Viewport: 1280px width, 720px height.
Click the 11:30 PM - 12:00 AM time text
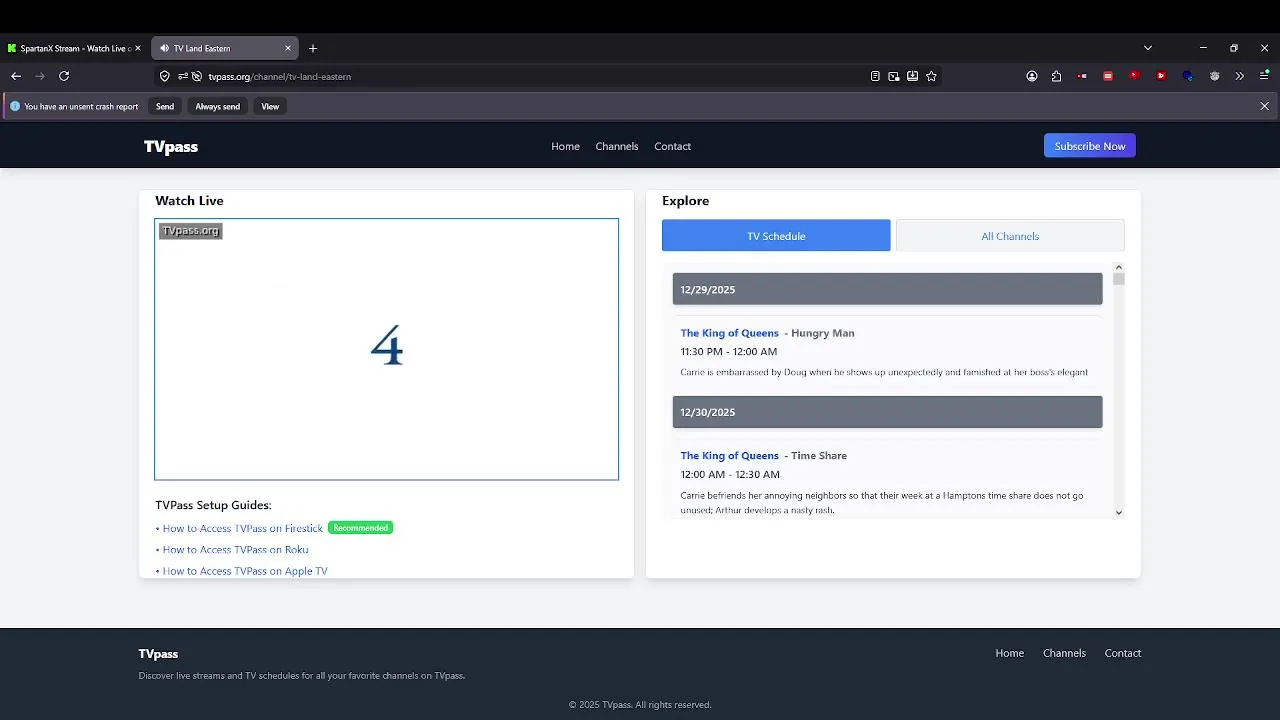[x=728, y=352]
